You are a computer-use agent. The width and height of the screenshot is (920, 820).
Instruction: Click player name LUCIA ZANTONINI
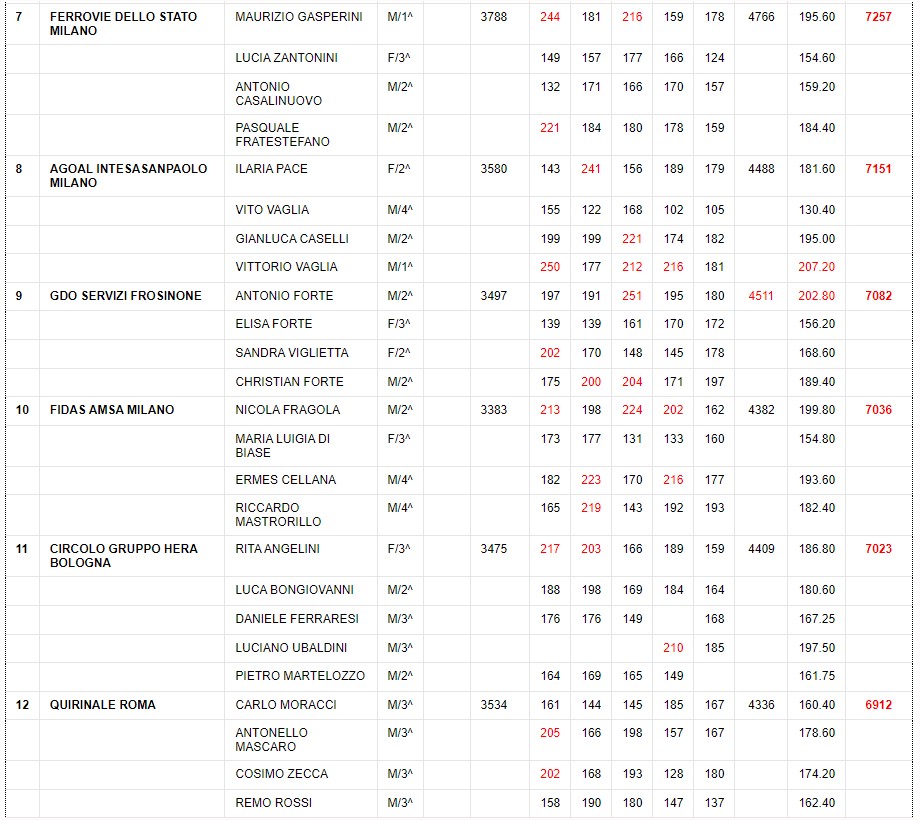point(286,57)
